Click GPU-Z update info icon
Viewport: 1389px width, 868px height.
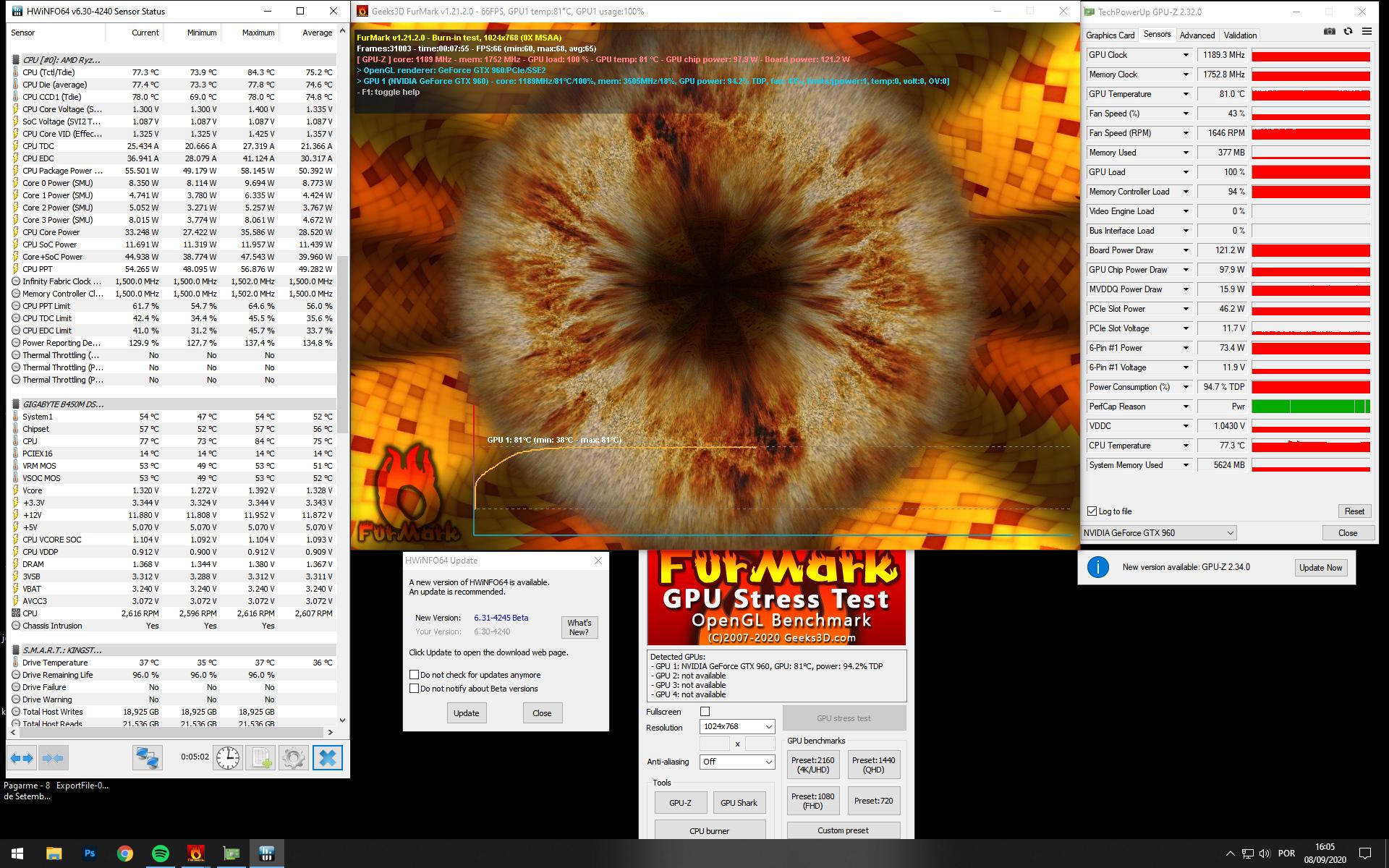(1097, 567)
